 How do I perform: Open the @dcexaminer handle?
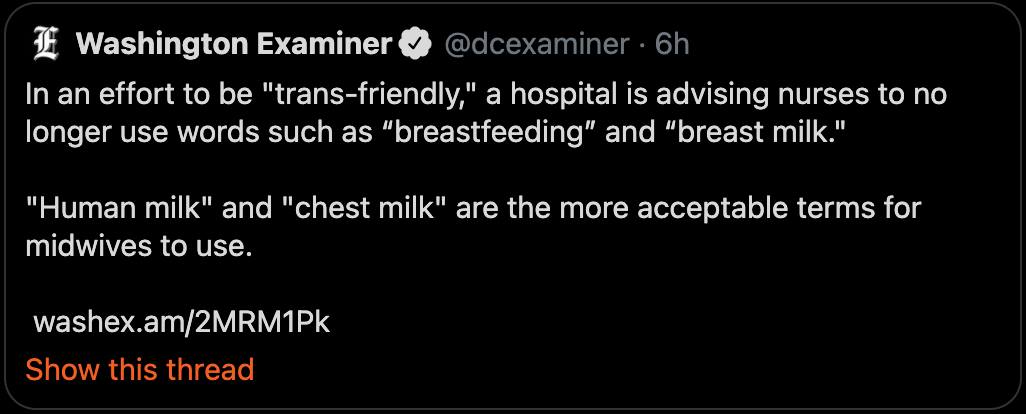click(x=537, y=45)
